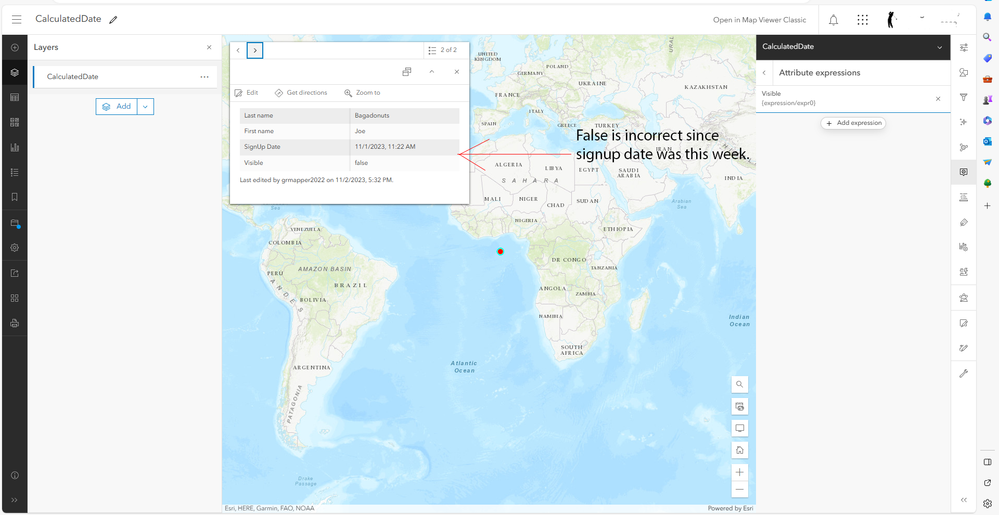Open the Bookmarks icon

[x=15, y=197]
